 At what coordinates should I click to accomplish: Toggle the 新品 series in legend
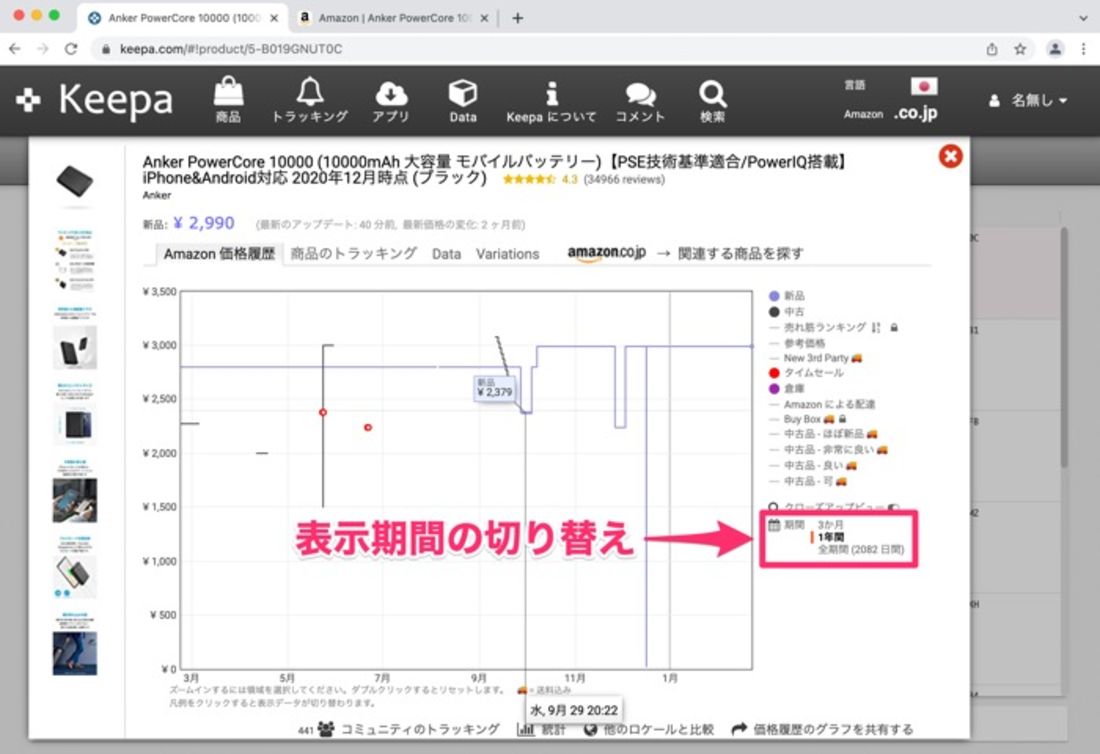point(788,296)
